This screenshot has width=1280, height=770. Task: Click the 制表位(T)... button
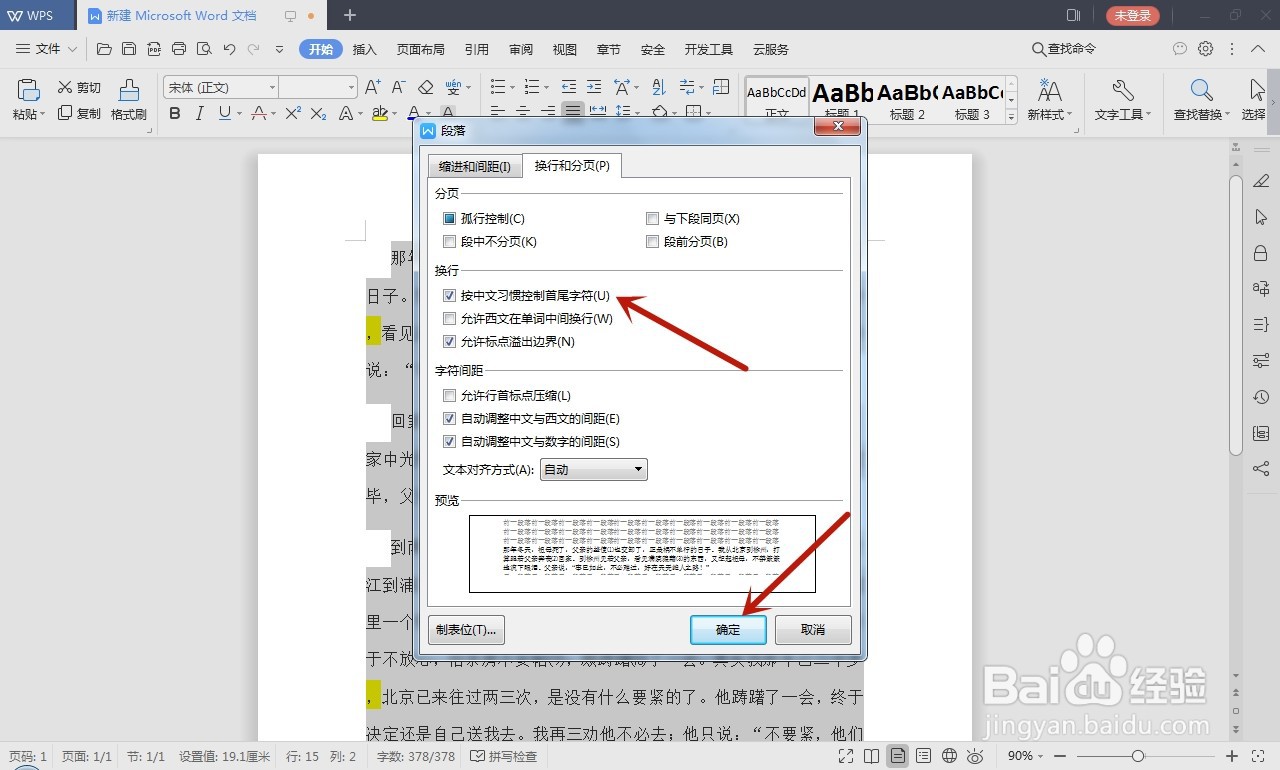tap(466, 629)
